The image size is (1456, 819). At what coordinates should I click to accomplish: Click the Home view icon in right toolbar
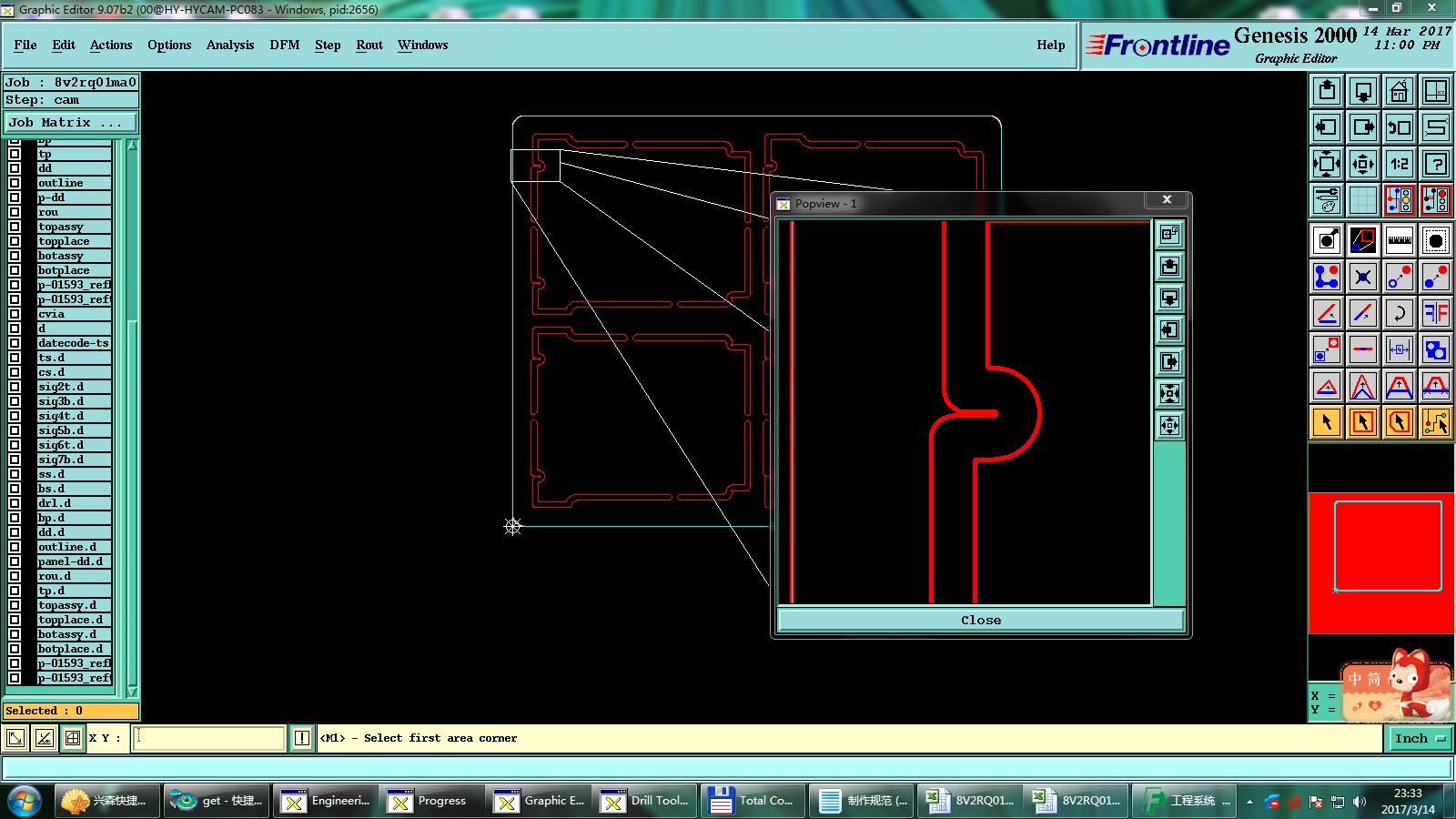coord(1400,92)
